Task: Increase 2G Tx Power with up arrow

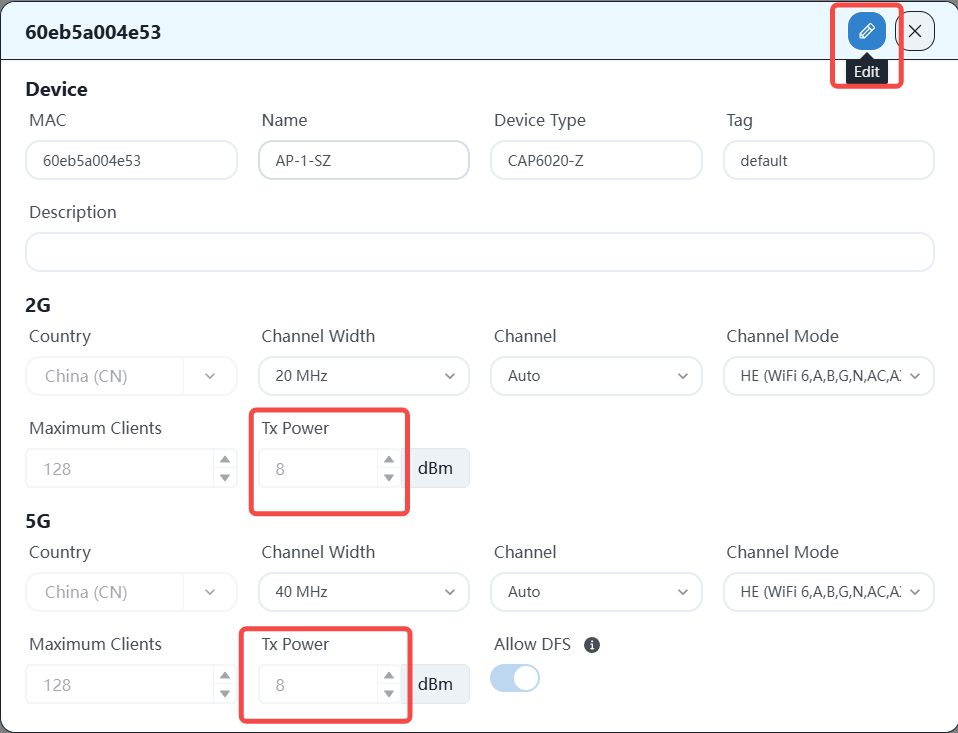Action: (389, 460)
